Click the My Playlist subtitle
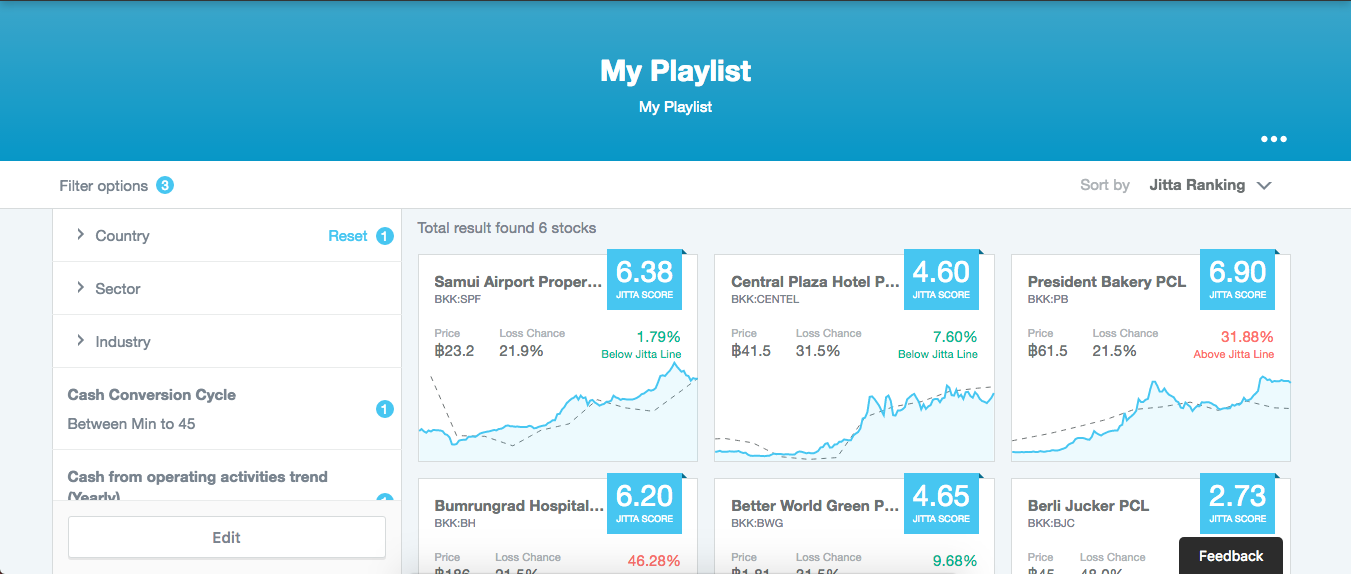The image size is (1351, 574). point(675,107)
